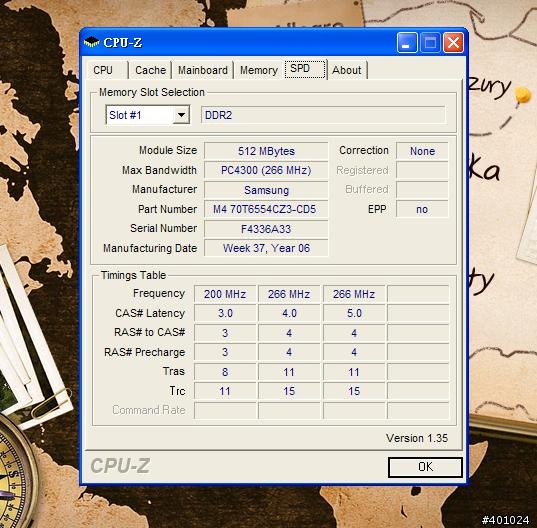Click the OK button
Image resolution: width=537 pixels, height=528 pixels.
click(425, 467)
